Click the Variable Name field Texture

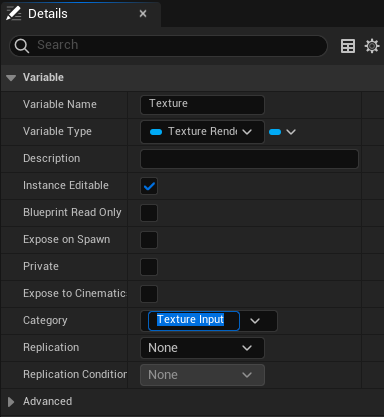point(203,105)
